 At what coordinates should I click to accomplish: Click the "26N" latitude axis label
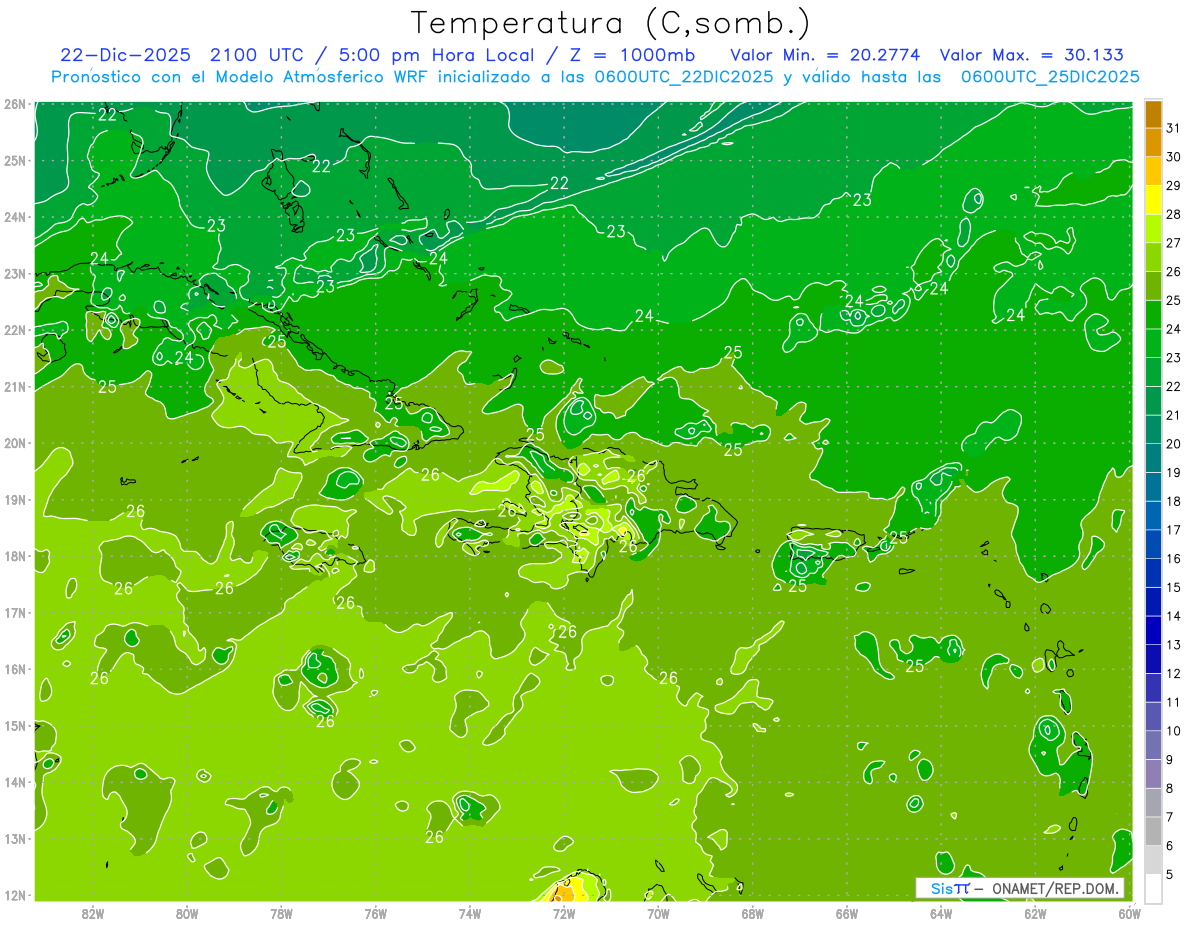coord(15,104)
